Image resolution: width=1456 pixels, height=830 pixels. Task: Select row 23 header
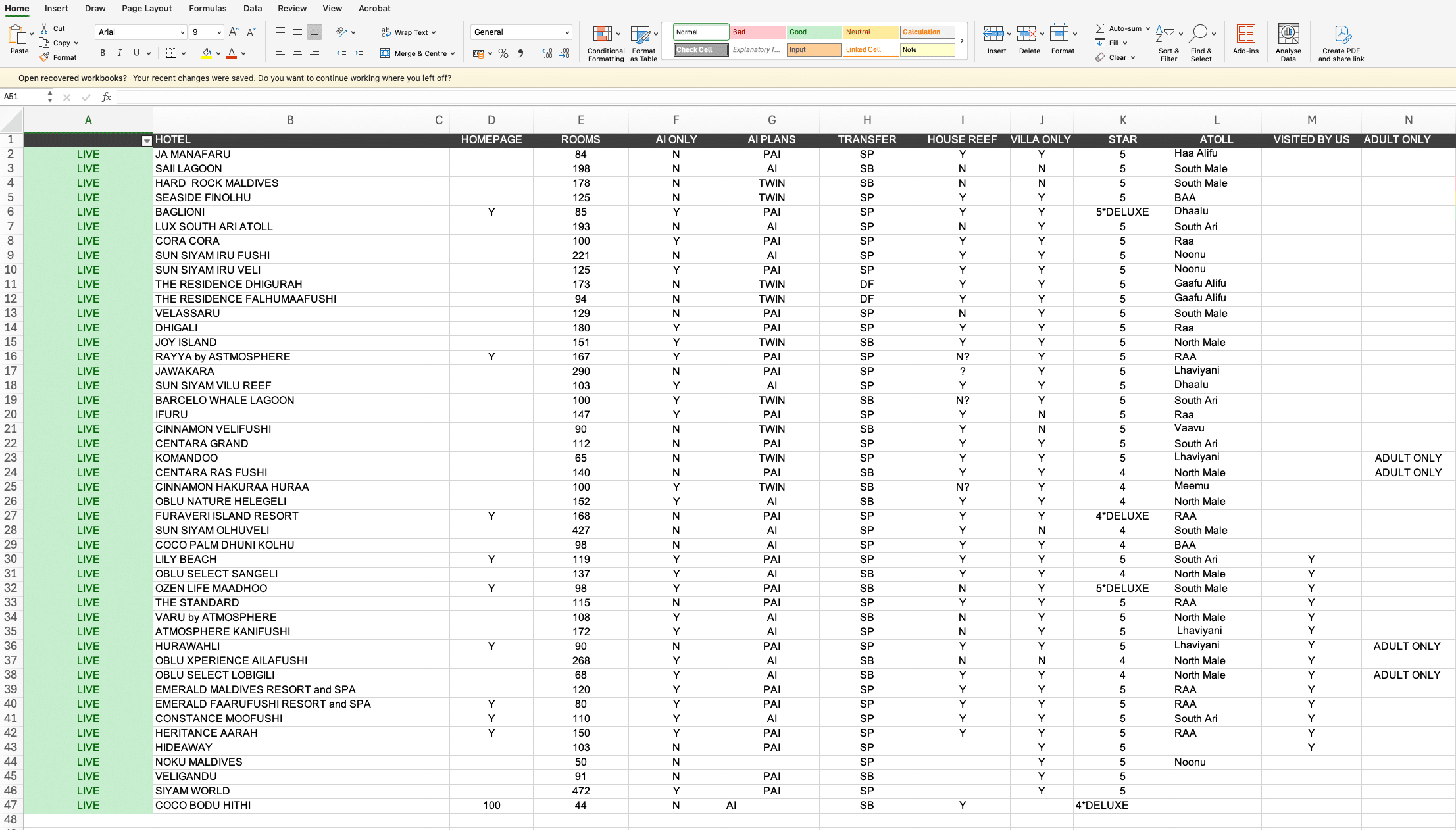11,458
